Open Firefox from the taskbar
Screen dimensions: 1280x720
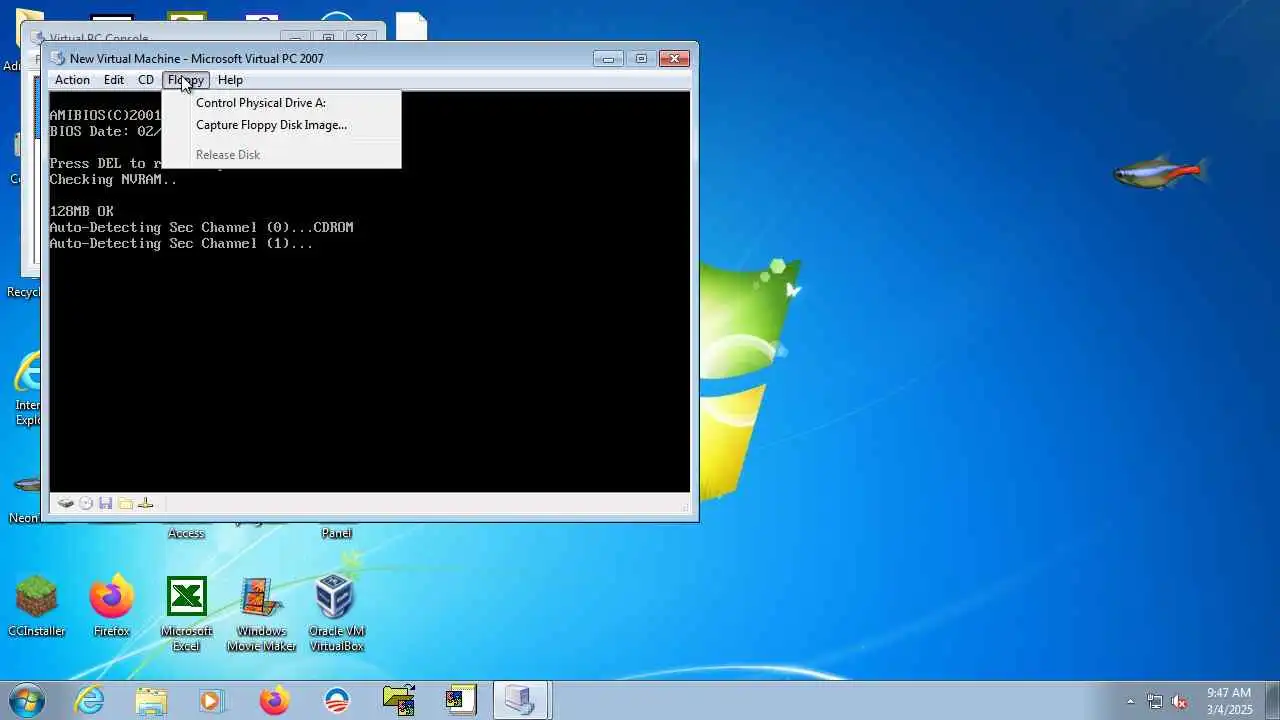tap(274, 700)
